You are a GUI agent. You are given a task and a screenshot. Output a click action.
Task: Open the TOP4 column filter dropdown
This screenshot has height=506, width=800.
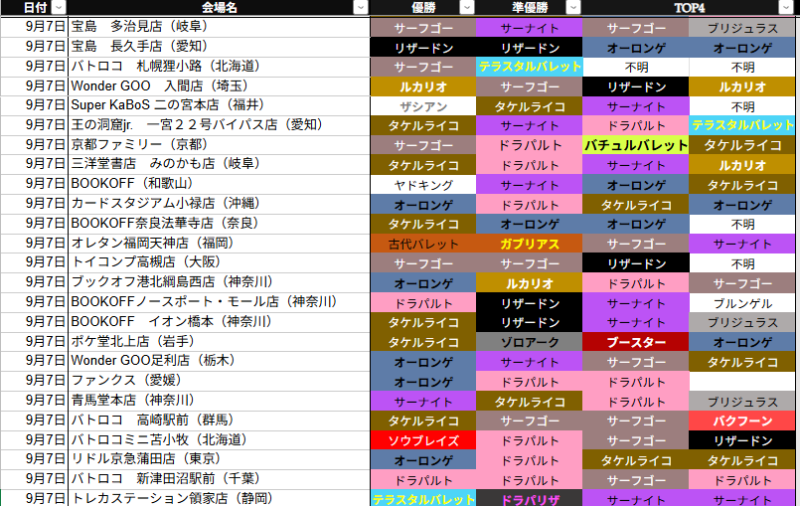[x=786, y=7]
